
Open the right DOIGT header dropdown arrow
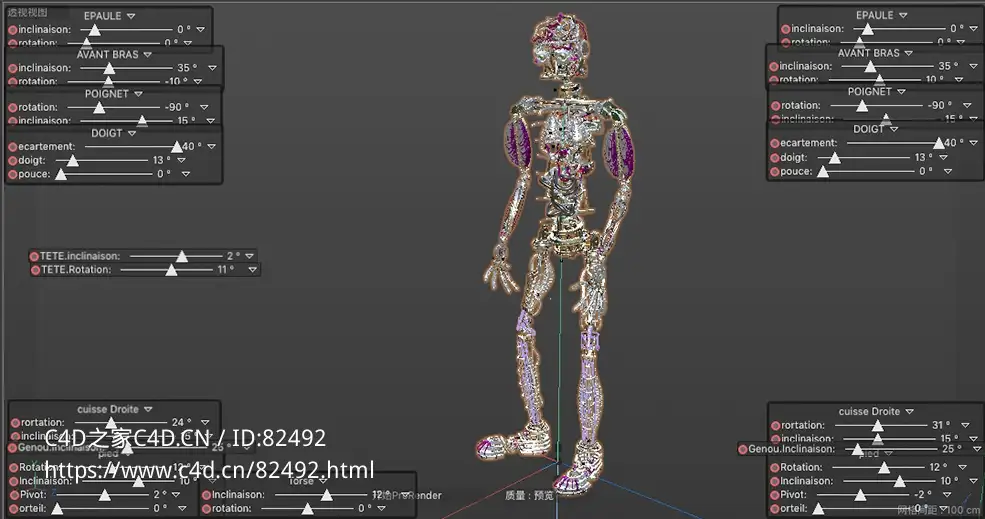894,129
